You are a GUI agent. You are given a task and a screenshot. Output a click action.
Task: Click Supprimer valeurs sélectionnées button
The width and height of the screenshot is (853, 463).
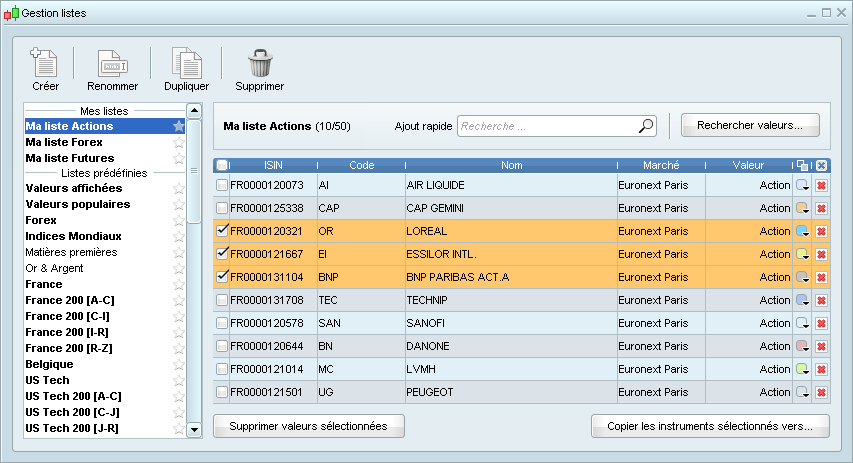(308, 426)
